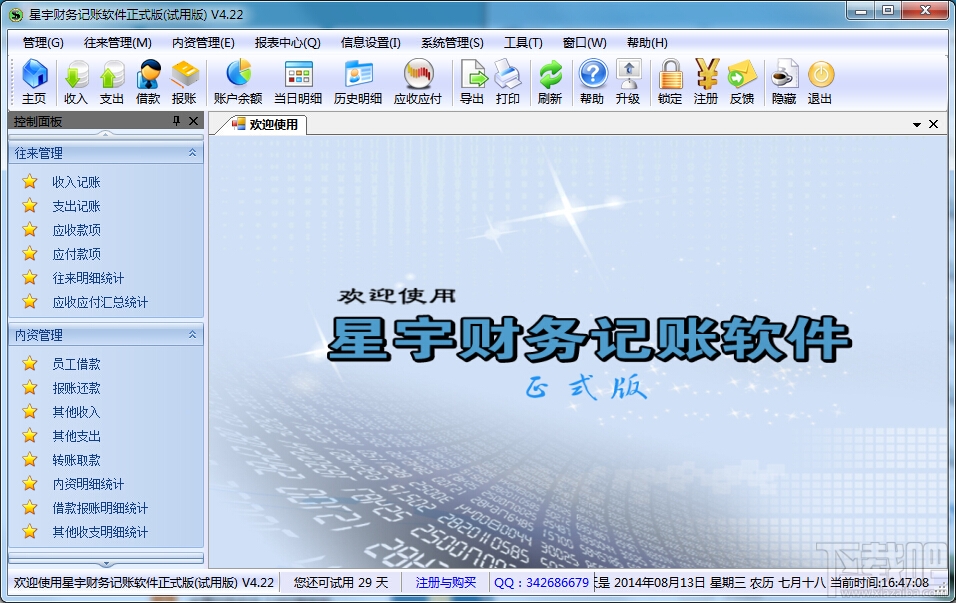The image size is (956, 603).
Task: Open 报账还款 in control panel
Action: [76, 388]
